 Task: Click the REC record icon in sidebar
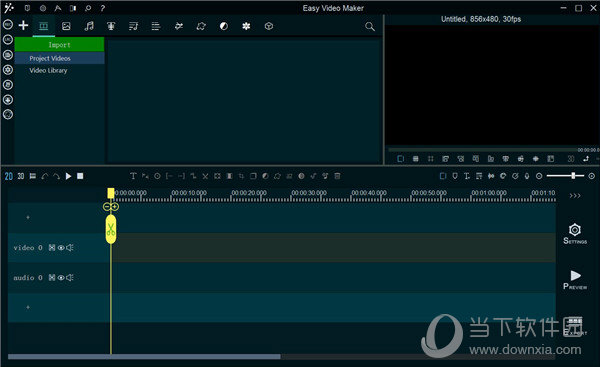pos(8,24)
